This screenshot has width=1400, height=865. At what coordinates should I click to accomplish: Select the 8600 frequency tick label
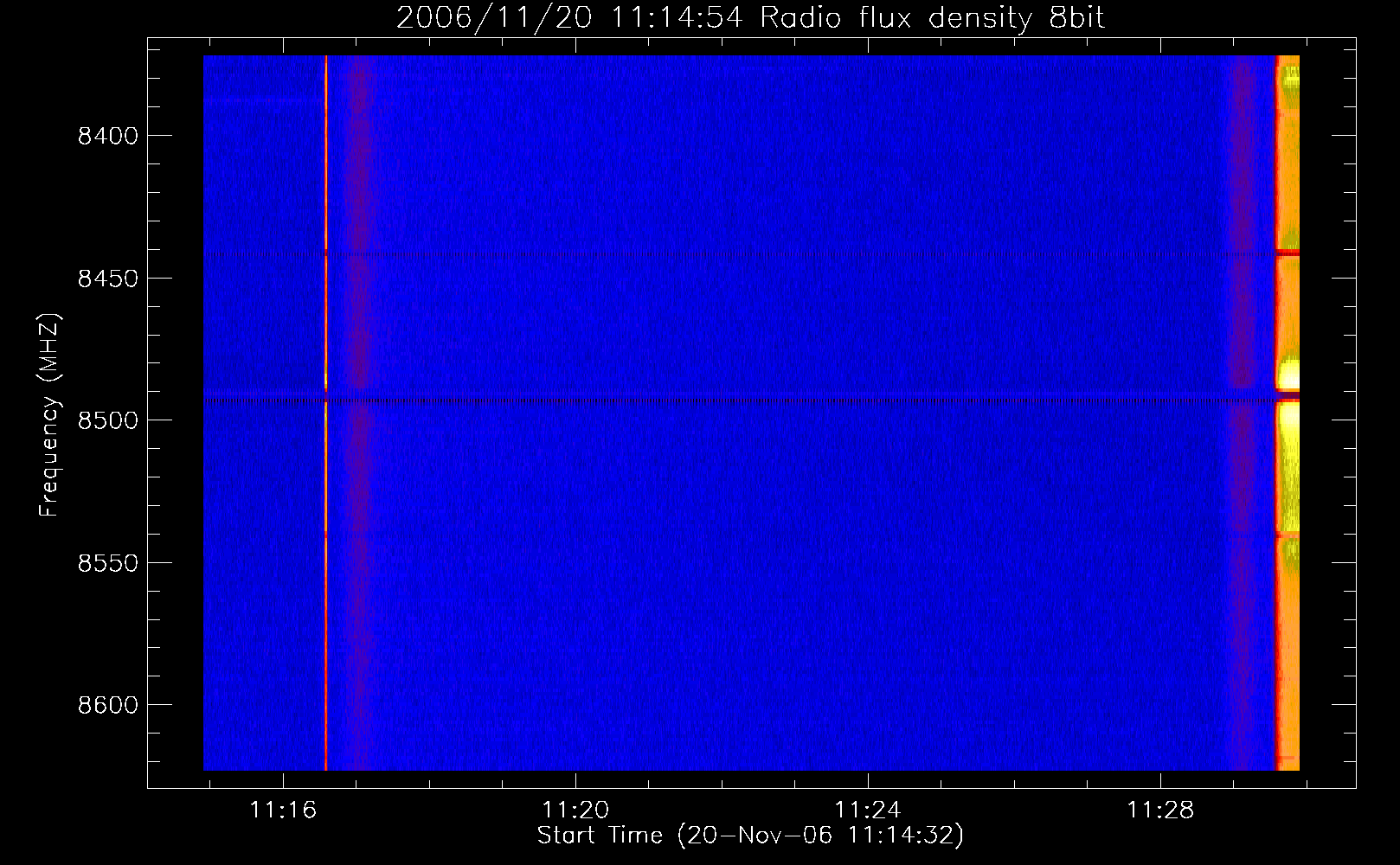coord(108,705)
